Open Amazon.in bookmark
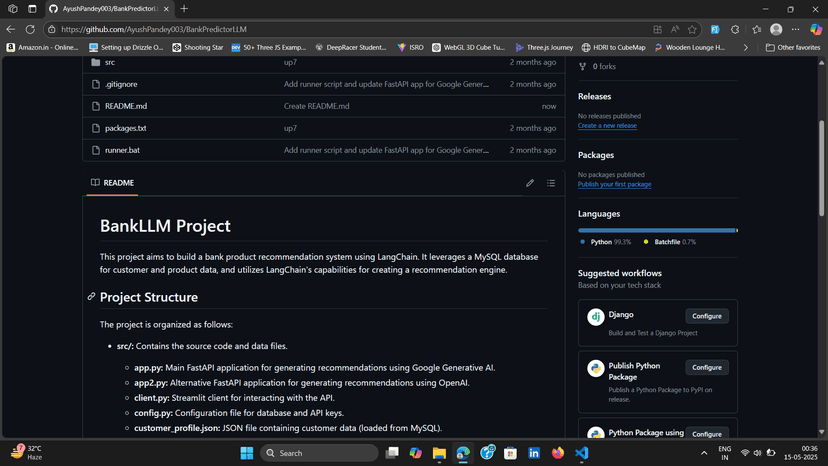This screenshot has width=828, height=466. pos(42,48)
